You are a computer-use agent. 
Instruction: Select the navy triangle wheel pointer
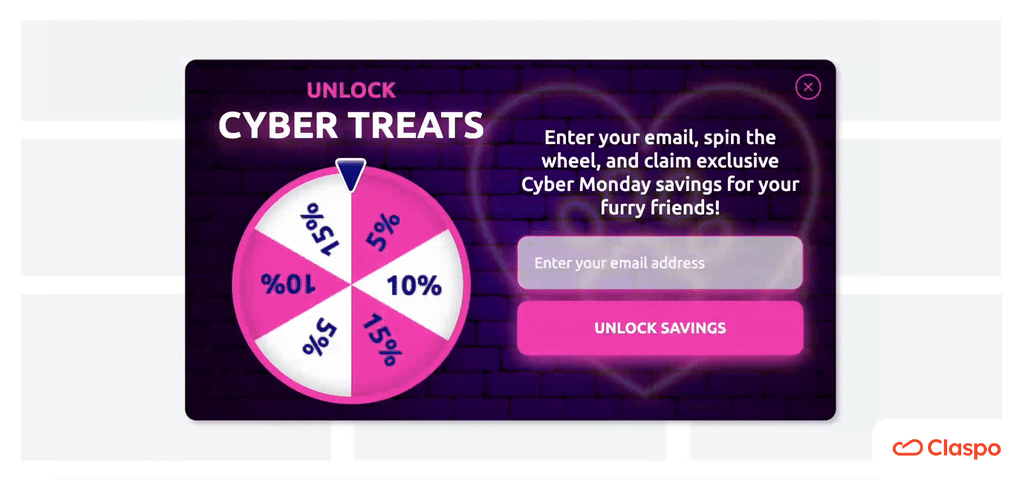pyautogui.click(x=350, y=174)
